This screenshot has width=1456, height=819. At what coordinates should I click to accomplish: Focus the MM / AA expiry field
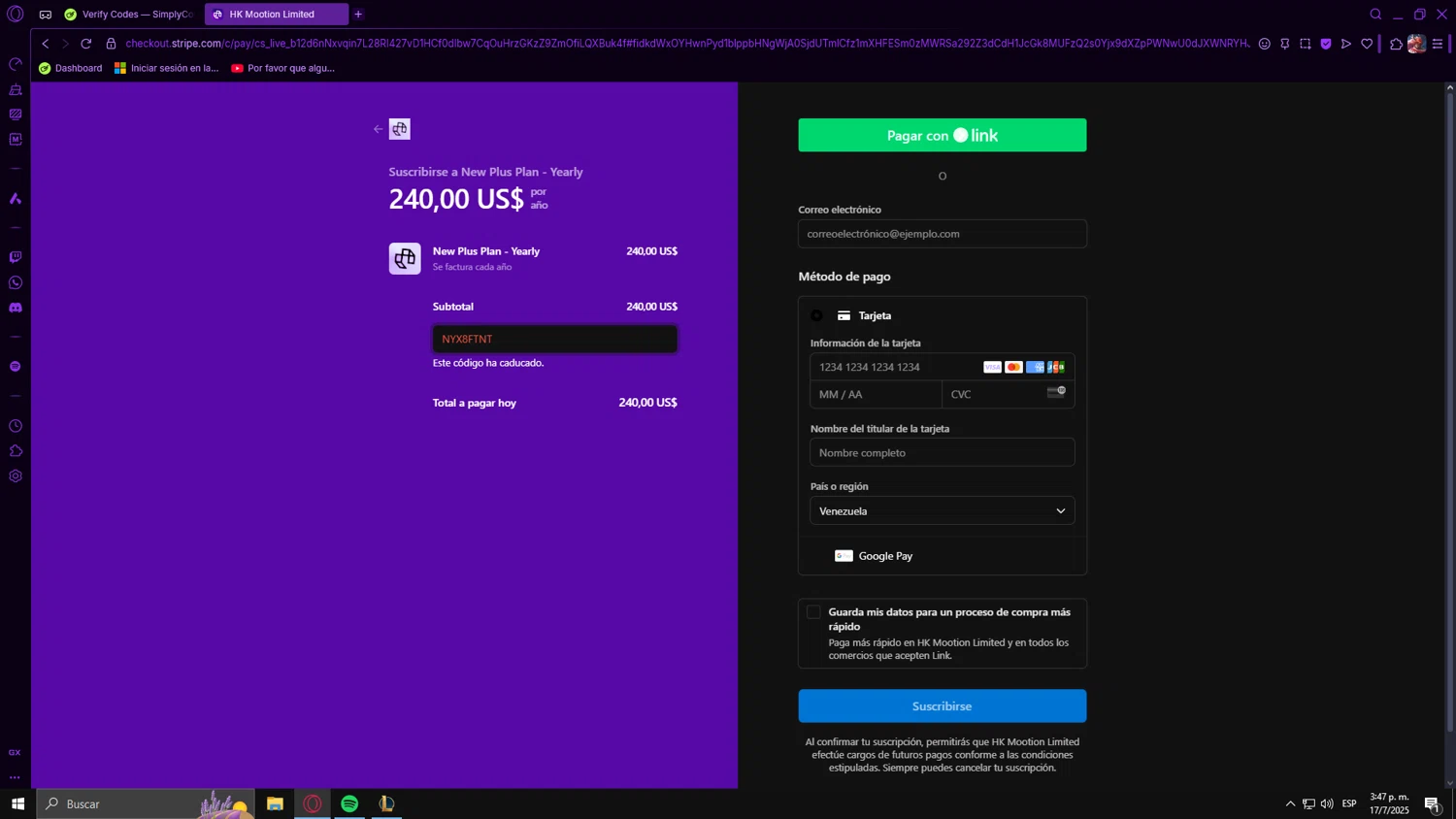click(x=876, y=394)
